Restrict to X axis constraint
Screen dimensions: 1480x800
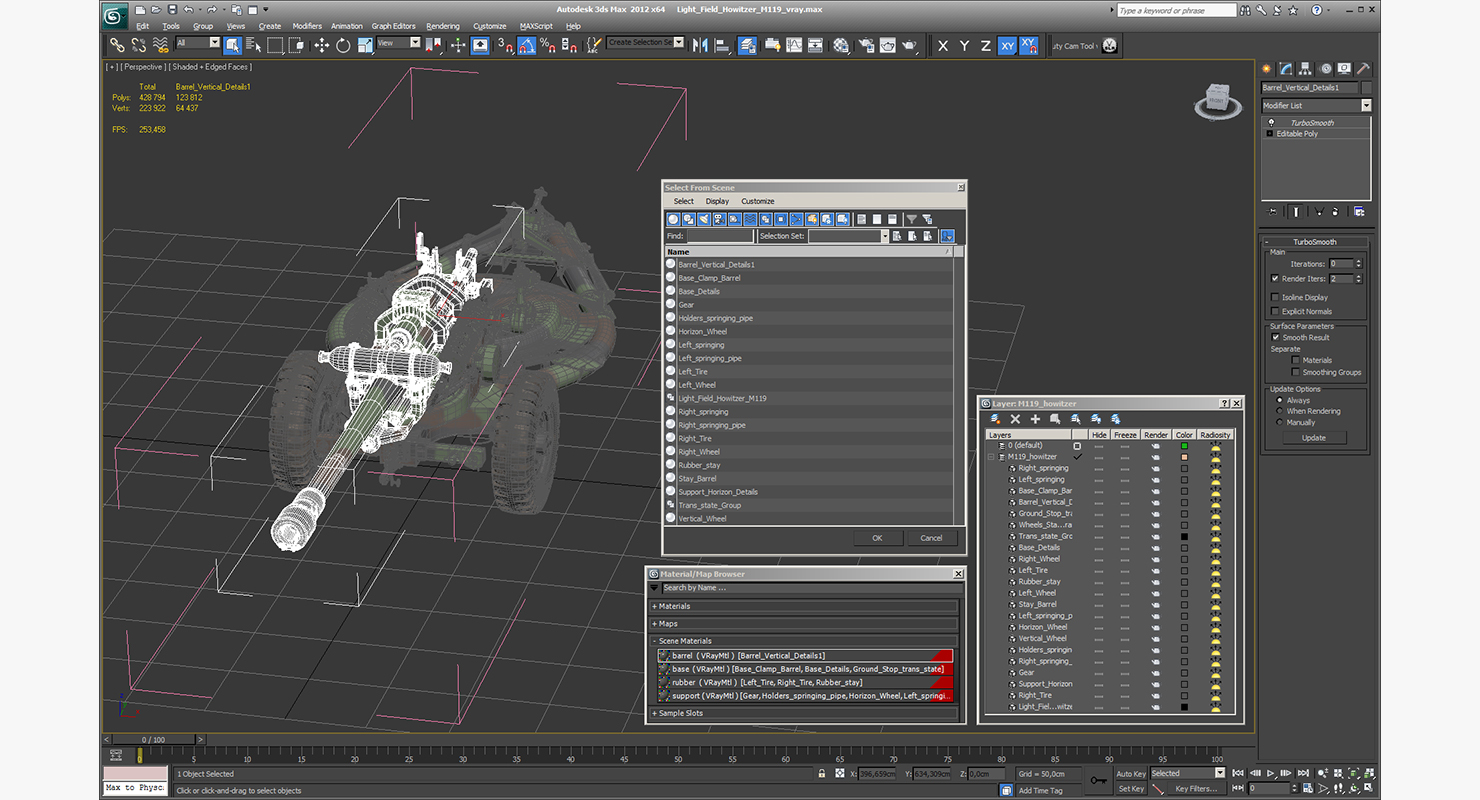coord(943,45)
